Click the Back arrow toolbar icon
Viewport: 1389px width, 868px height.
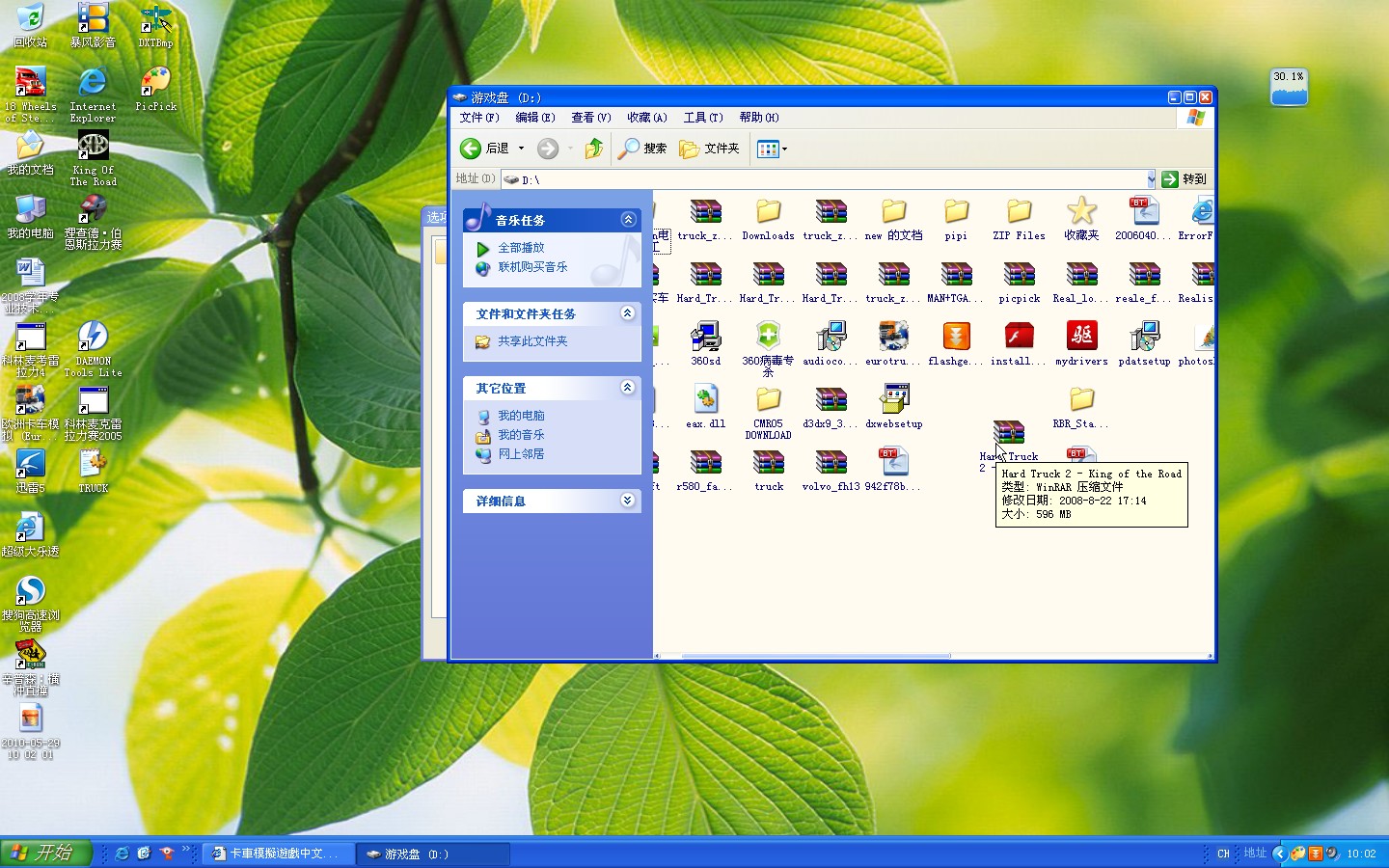[471, 149]
